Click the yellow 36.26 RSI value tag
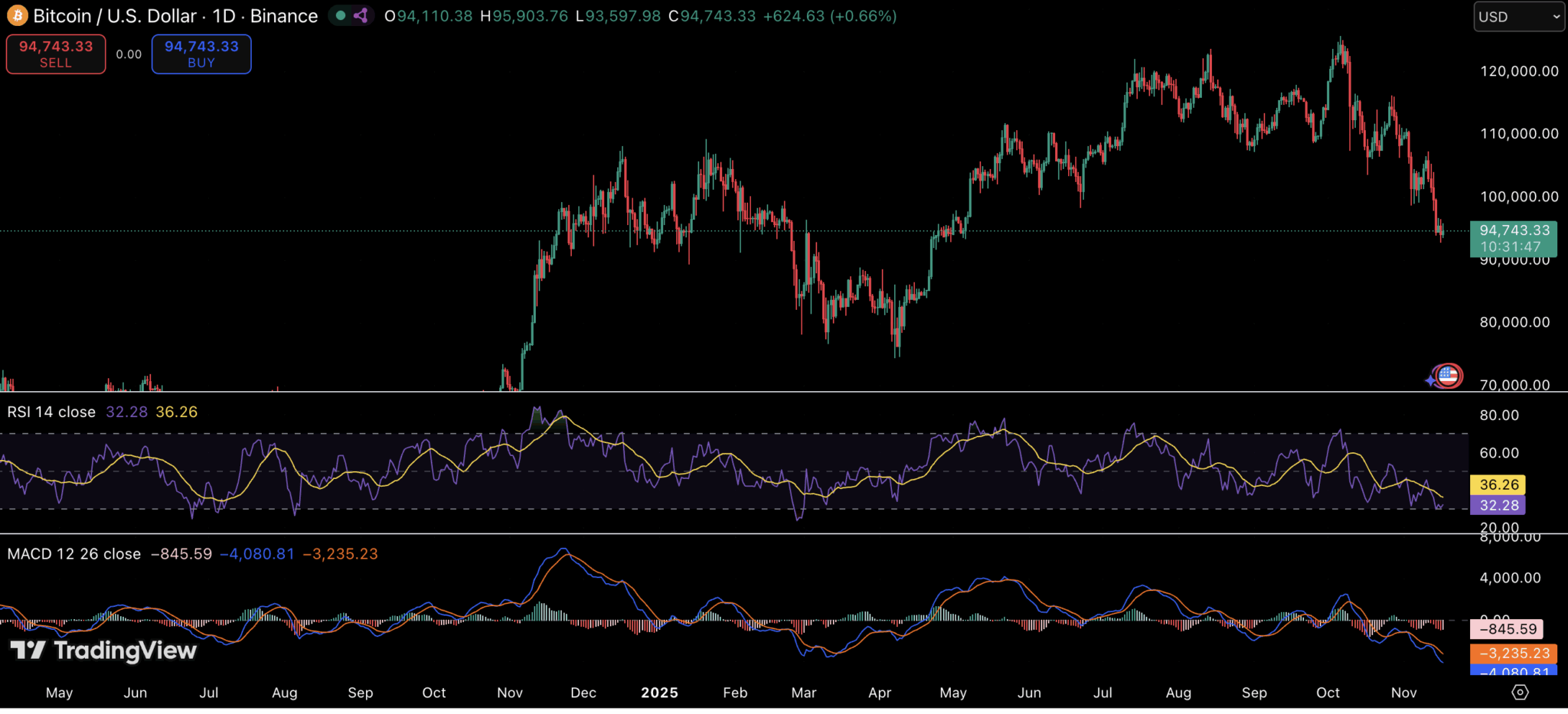The width and height of the screenshot is (1568, 714). [1498, 484]
